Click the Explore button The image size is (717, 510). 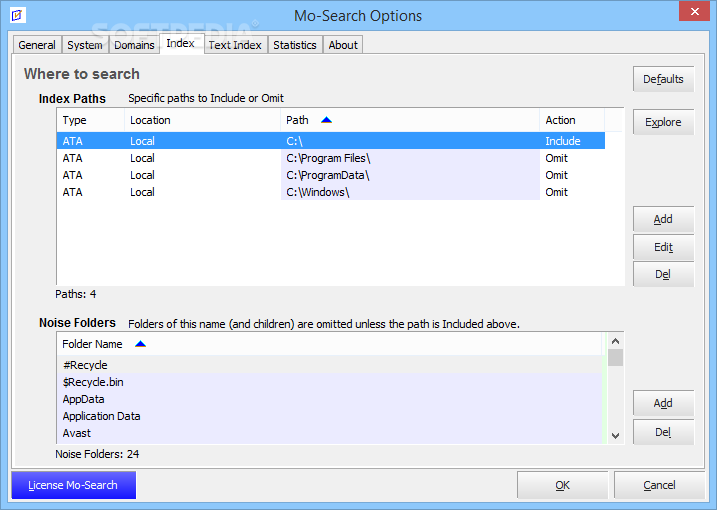coord(663,122)
